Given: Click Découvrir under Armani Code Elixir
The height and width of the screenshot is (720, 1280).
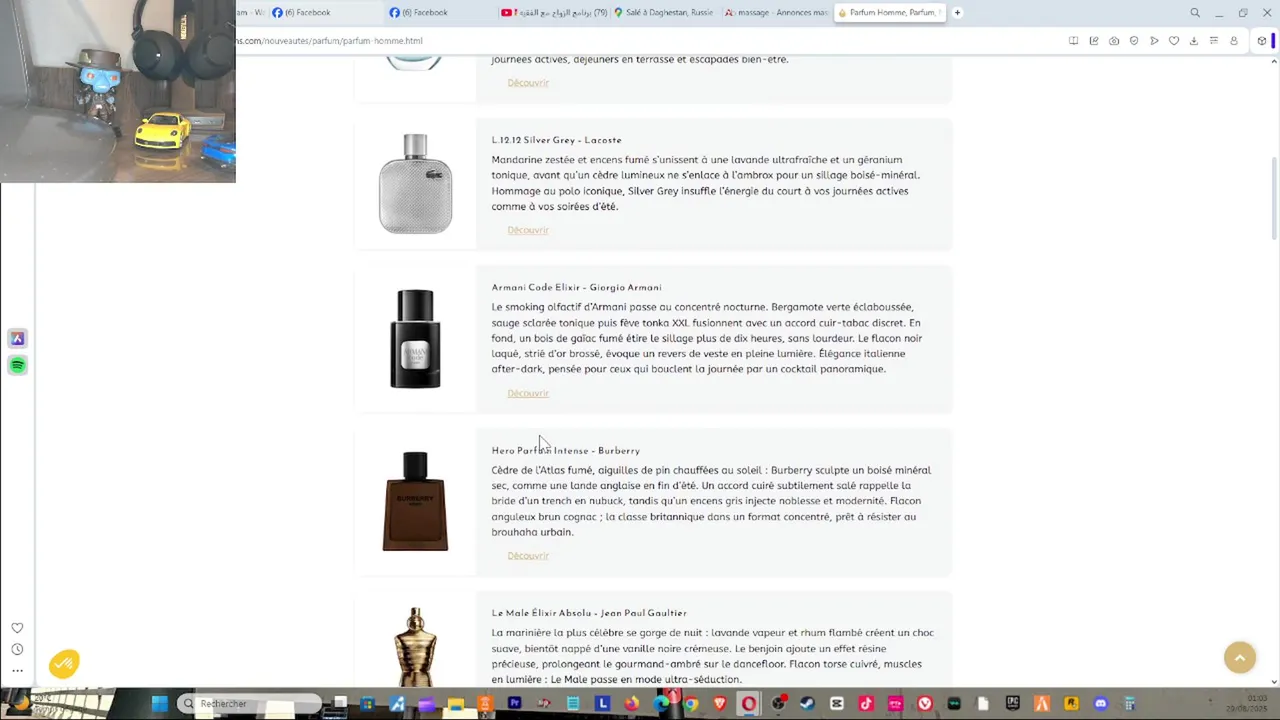Looking at the screenshot, I should [528, 393].
